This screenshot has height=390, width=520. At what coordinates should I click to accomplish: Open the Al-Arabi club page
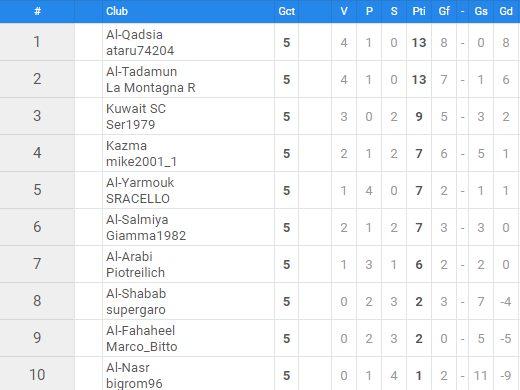pos(129,257)
